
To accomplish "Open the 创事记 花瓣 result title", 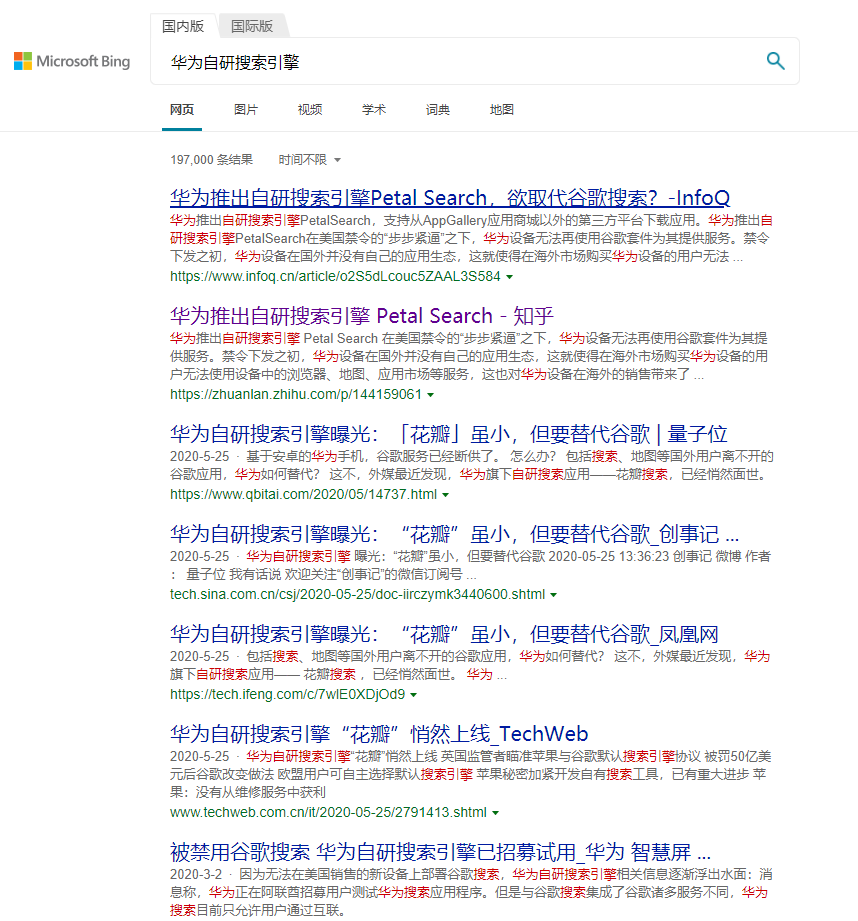I will (455, 535).
